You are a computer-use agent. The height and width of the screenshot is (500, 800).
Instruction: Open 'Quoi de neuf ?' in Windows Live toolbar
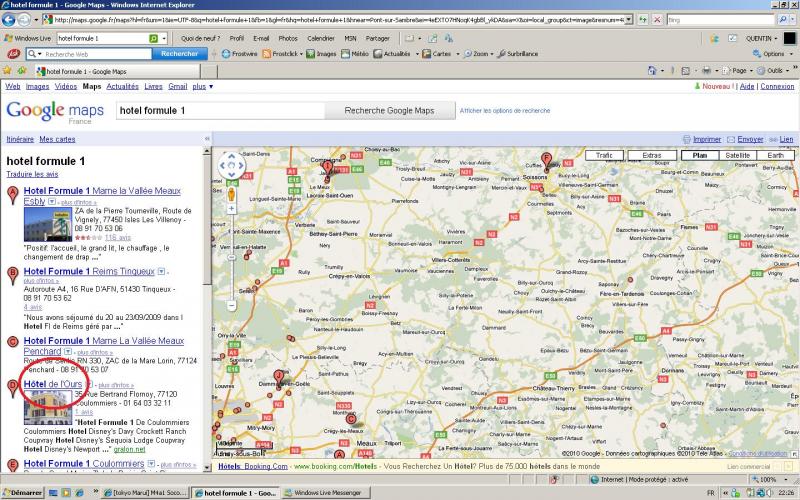click(x=201, y=38)
